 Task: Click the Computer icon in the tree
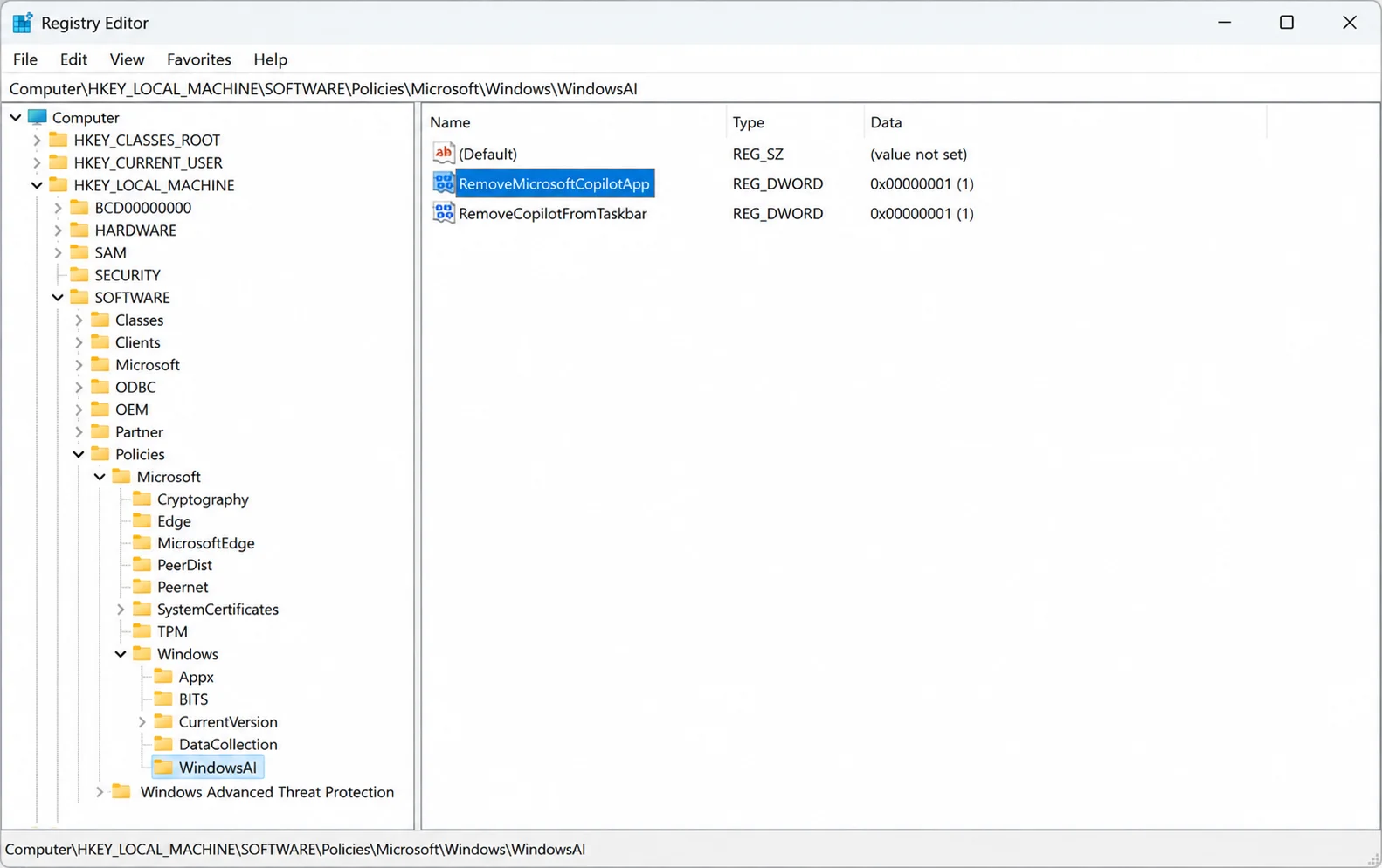tap(37, 117)
